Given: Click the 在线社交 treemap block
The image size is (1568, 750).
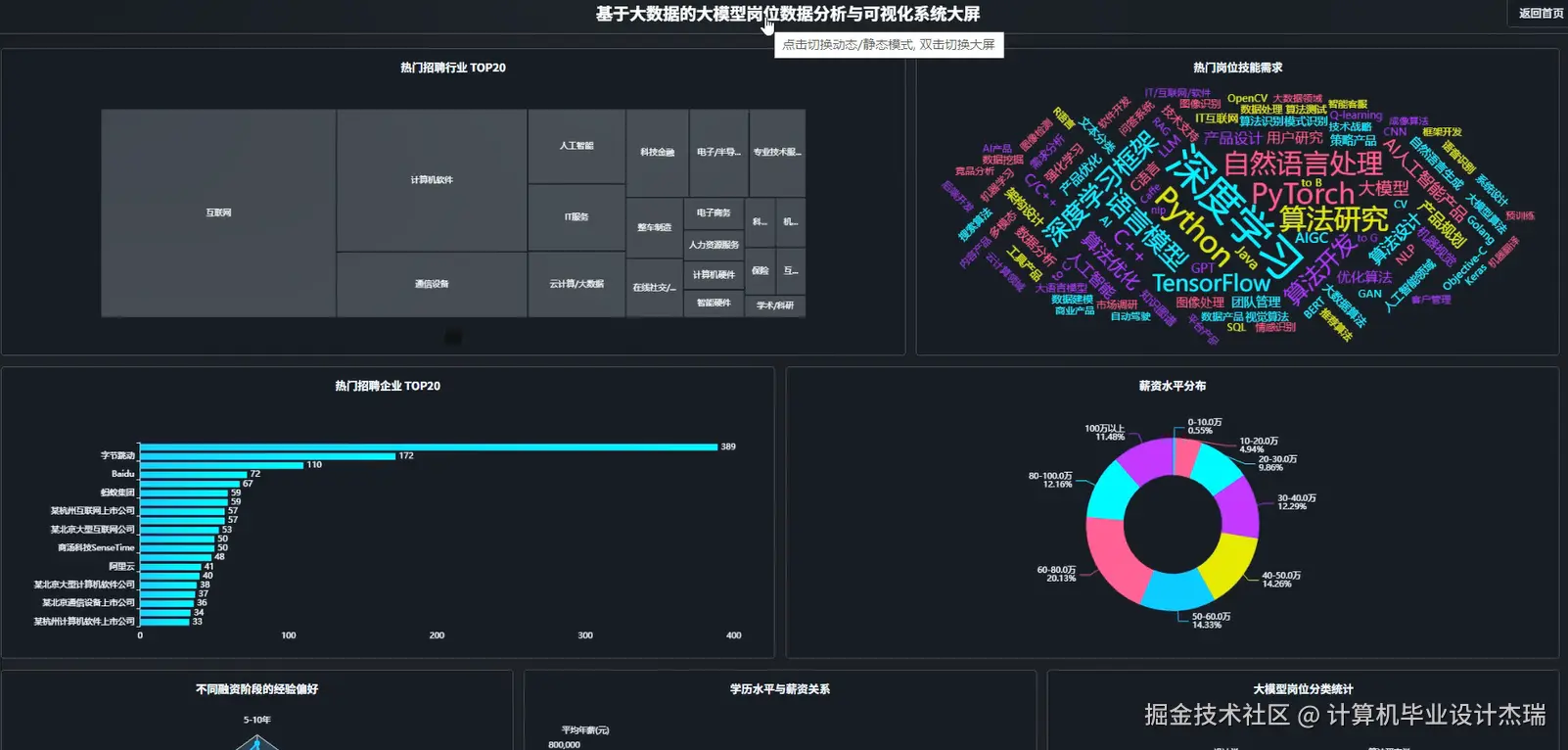Looking at the screenshot, I should click(654, 288).
